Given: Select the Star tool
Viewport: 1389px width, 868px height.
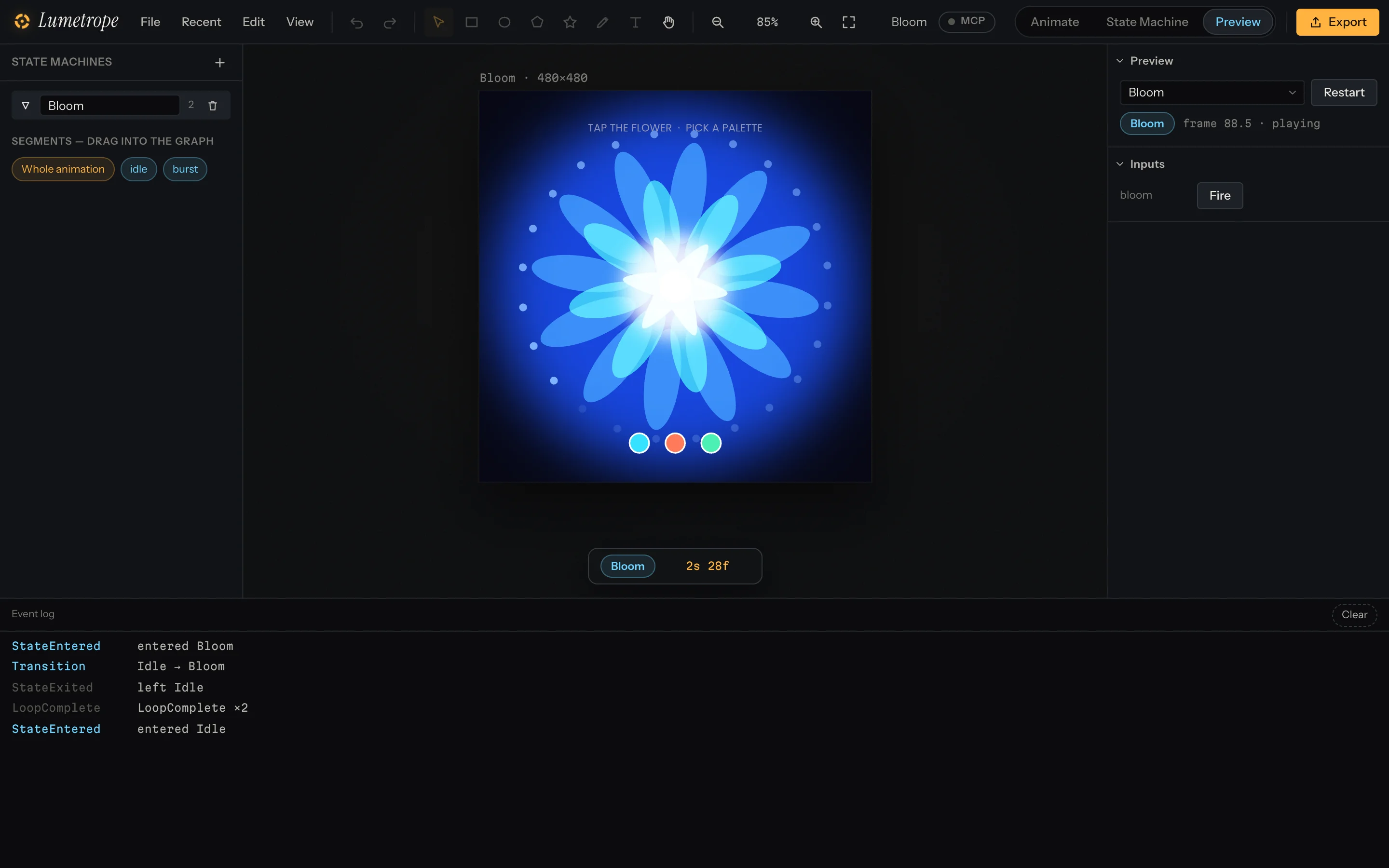Looking at the screenshot, I should (x=570, y=22).
